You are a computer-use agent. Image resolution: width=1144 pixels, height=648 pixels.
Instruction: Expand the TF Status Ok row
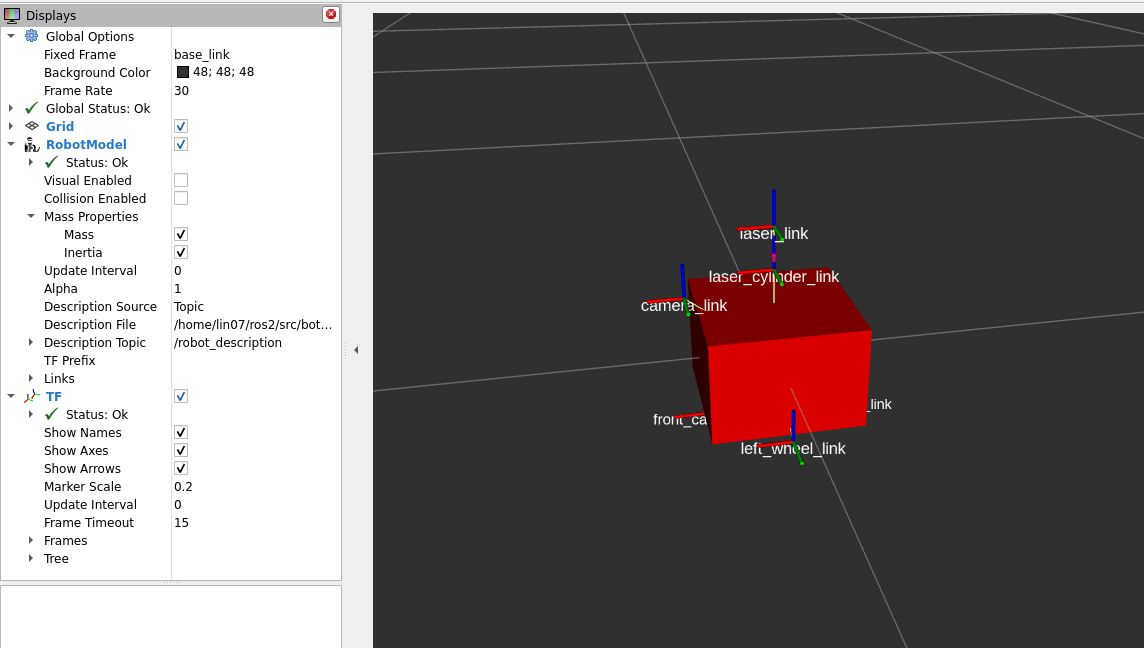(31, 414)
